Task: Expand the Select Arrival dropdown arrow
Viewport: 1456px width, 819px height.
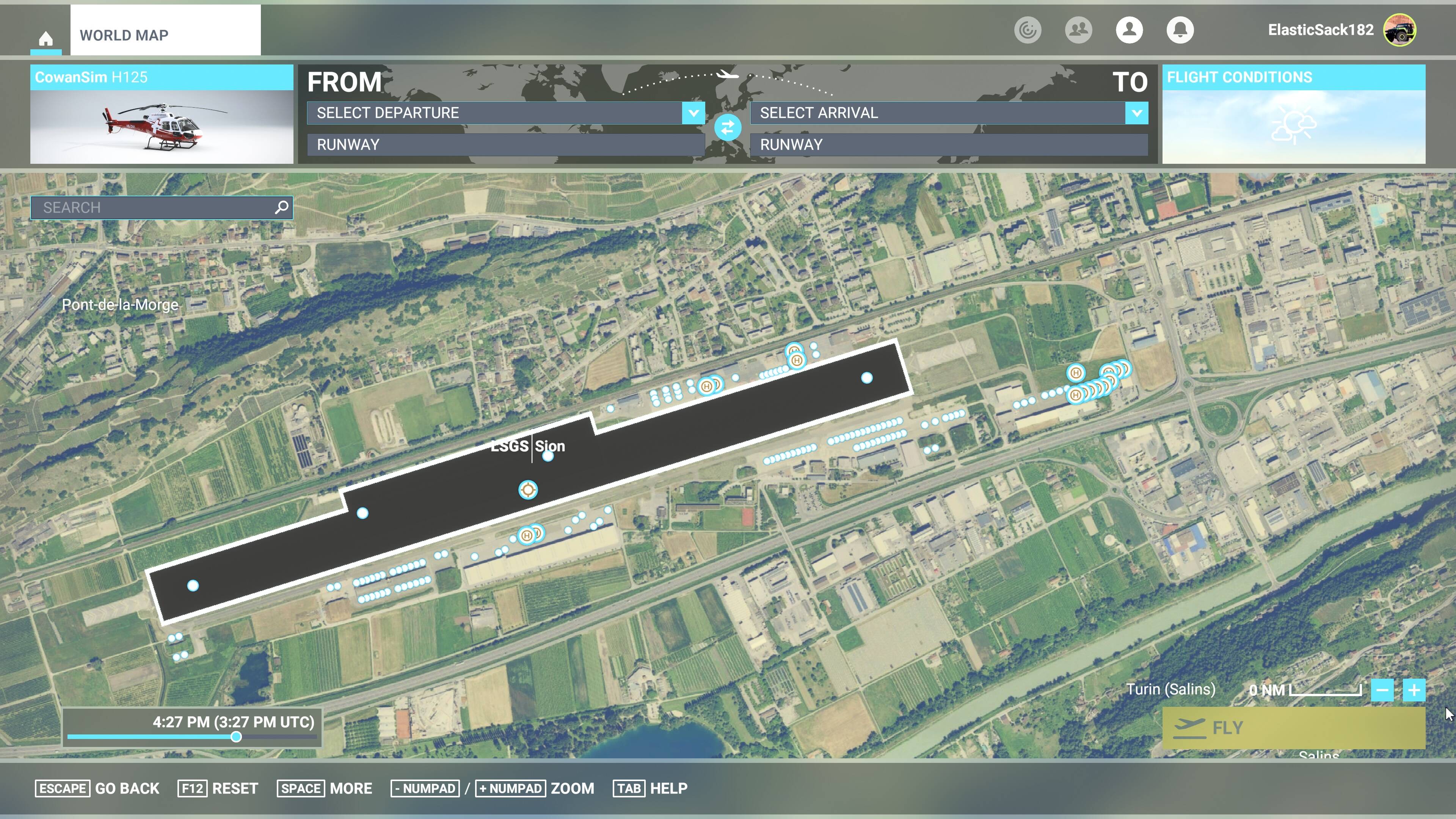Action: (x=1136, y=113)
